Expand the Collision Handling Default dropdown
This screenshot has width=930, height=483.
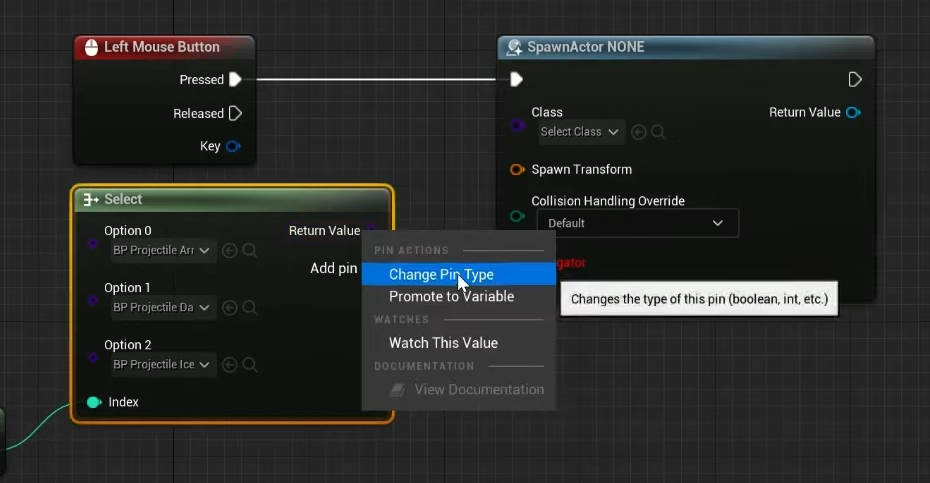(x=637, y=223)
